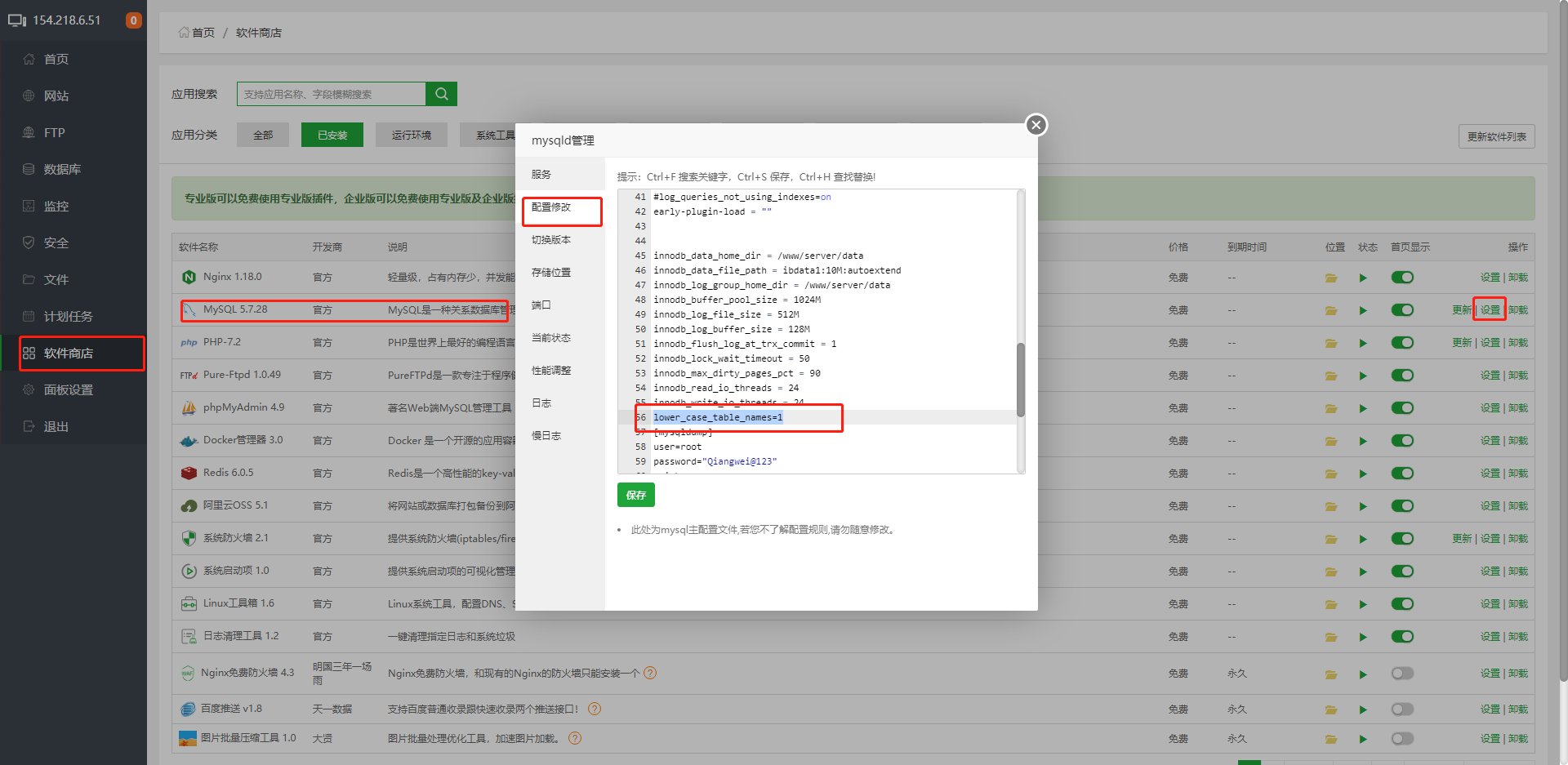Open 面板设置 in sidebar
This screenshot has width=1568, height=765.
[73, 389]
